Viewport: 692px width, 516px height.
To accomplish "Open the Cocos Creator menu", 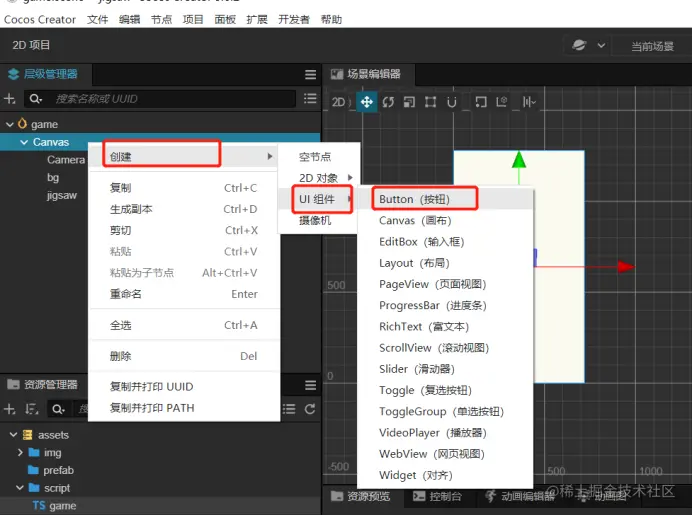I will (x=40, y=19).
